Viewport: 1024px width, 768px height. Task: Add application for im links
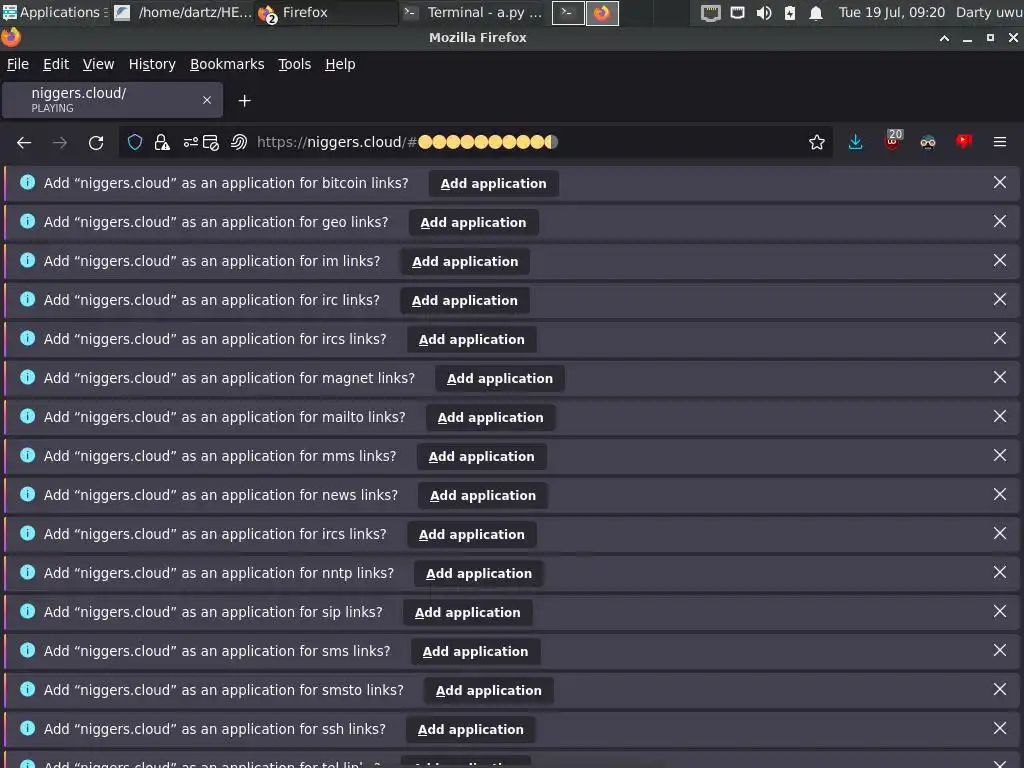pos(465,261)
